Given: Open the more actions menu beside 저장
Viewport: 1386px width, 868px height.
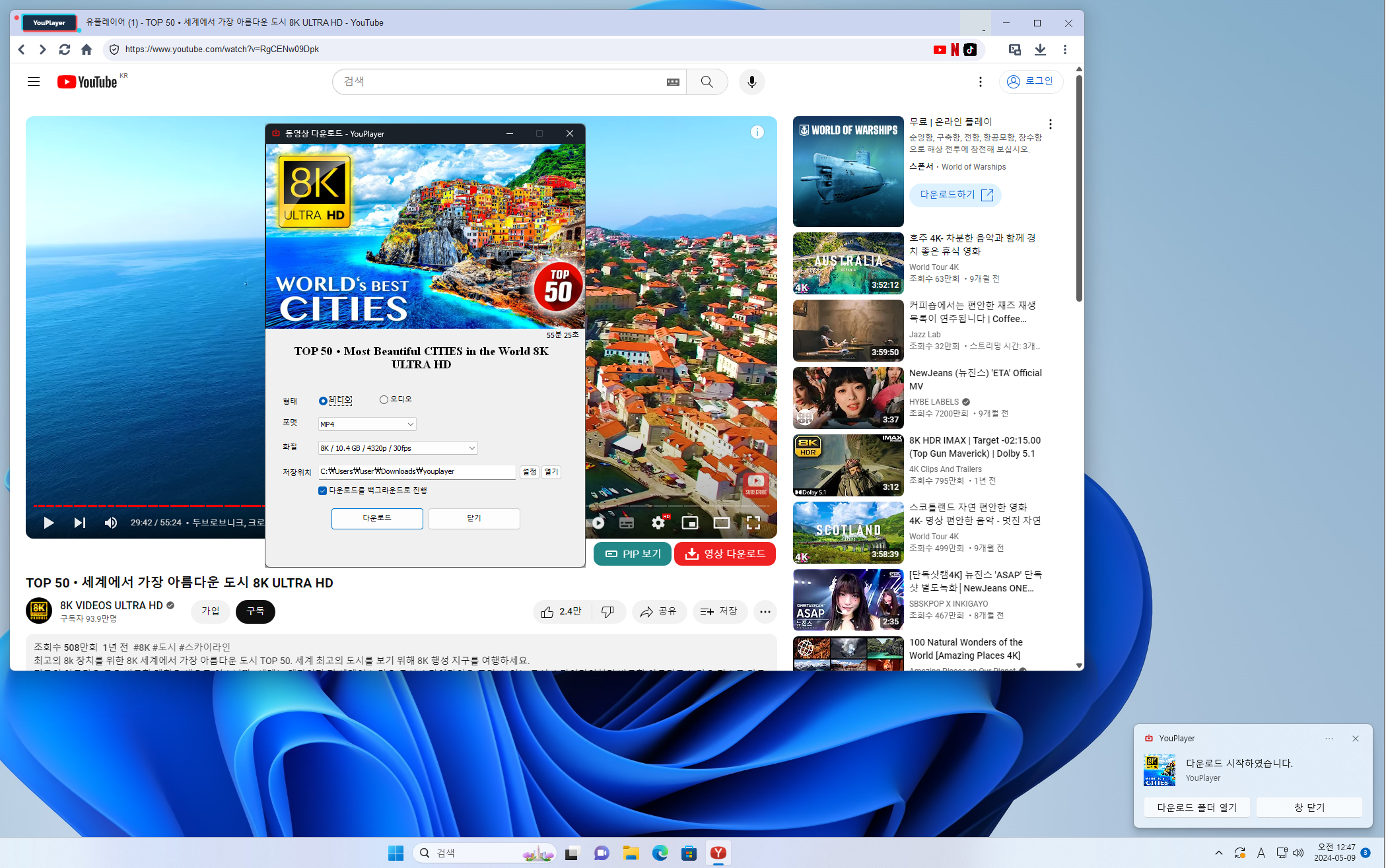Looking at the screenshot, I should 765,612.
